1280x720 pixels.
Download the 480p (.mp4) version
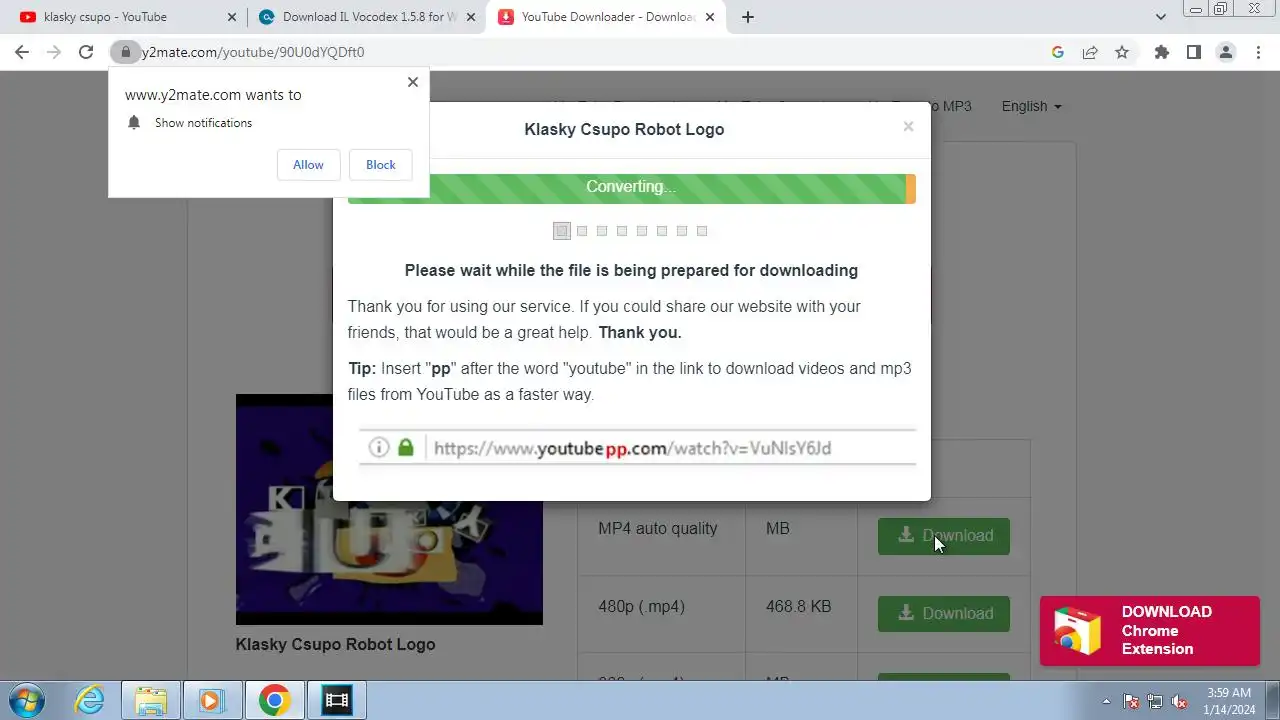(x=944, y=614)
